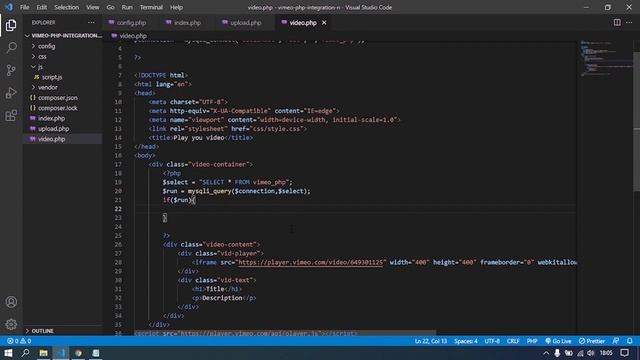Open the Extensions view icon

coord(11,116)
